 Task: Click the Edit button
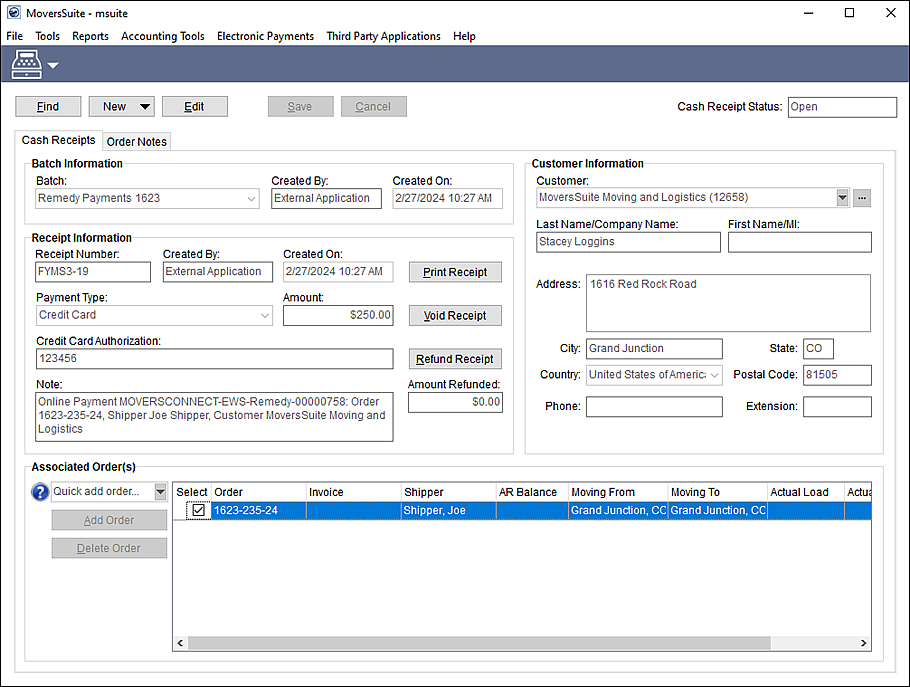click(x=194, y=106)
